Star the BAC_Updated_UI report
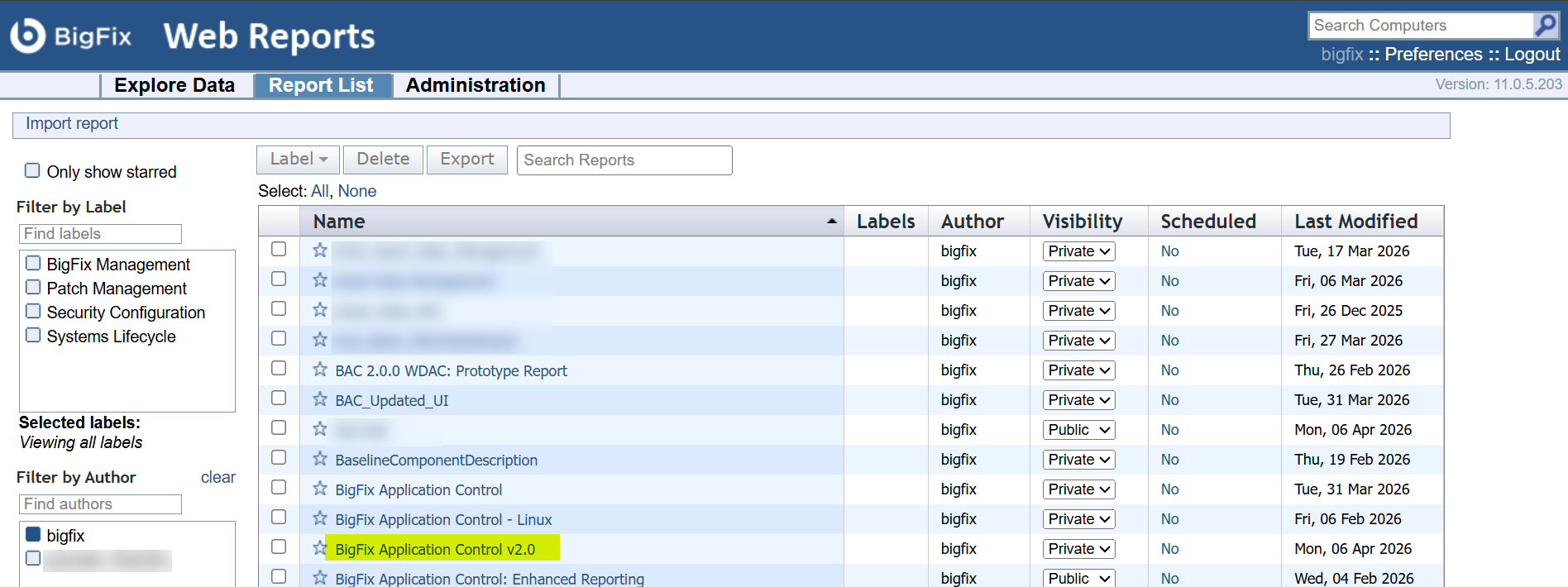1568x587 pixels. pos(320,399)
